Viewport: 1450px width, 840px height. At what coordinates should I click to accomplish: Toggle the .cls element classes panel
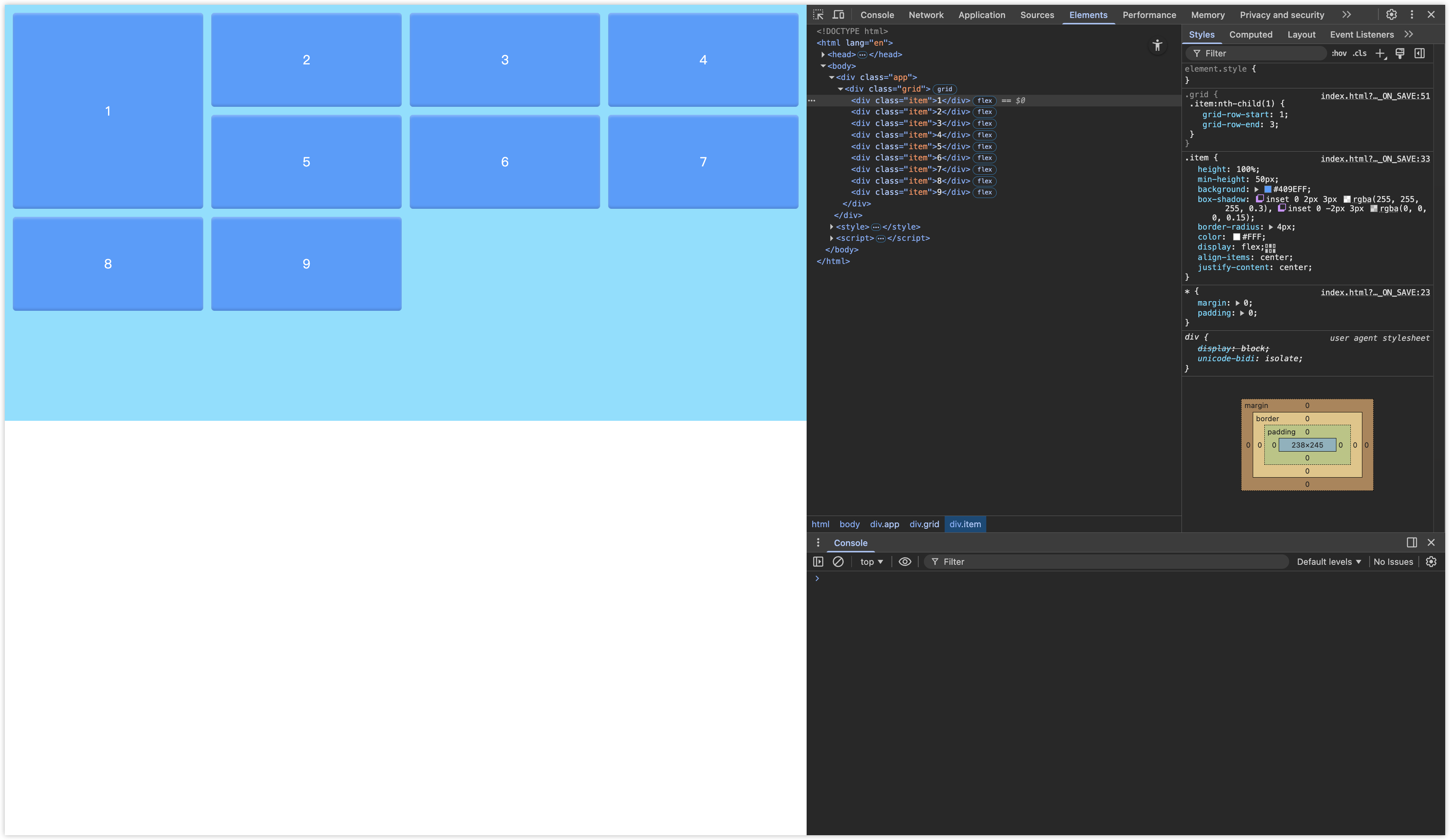(1359, 54)
